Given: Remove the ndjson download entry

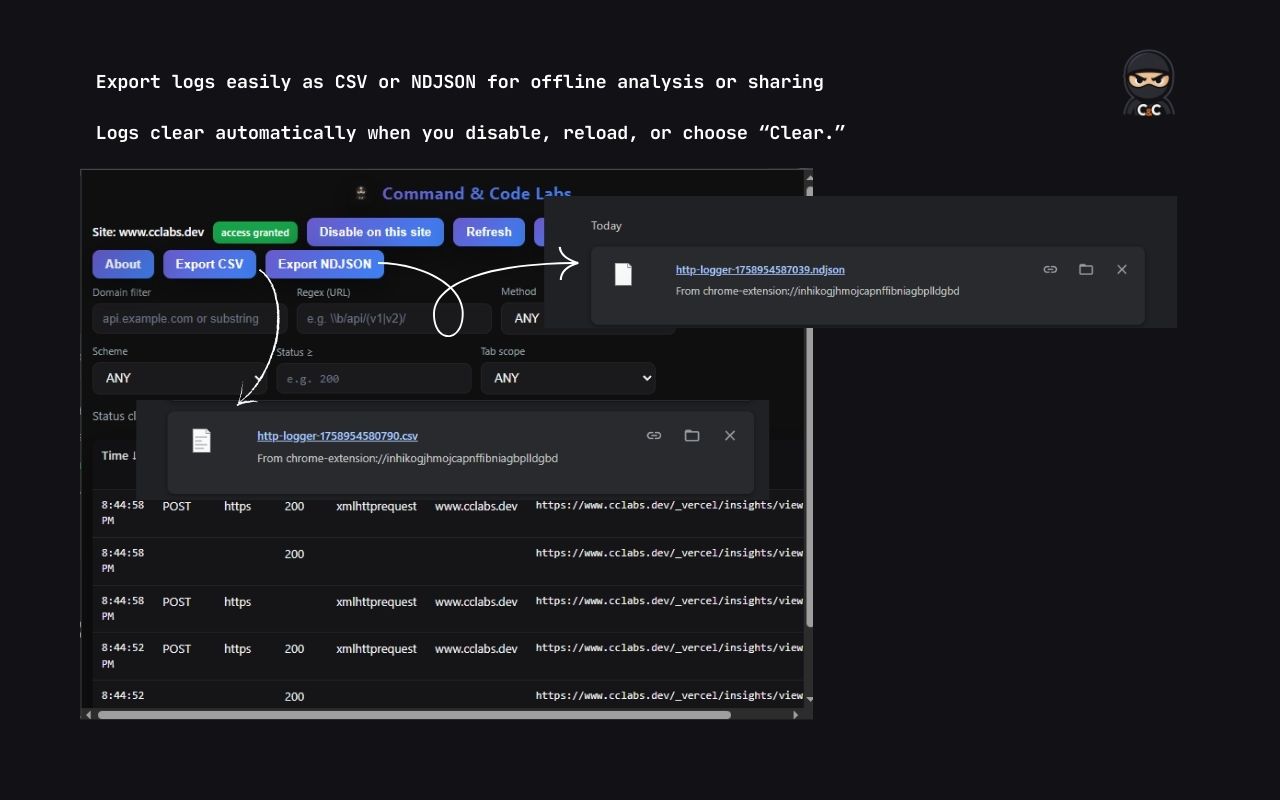Looking at the screenshot, I should point(1122,269).
